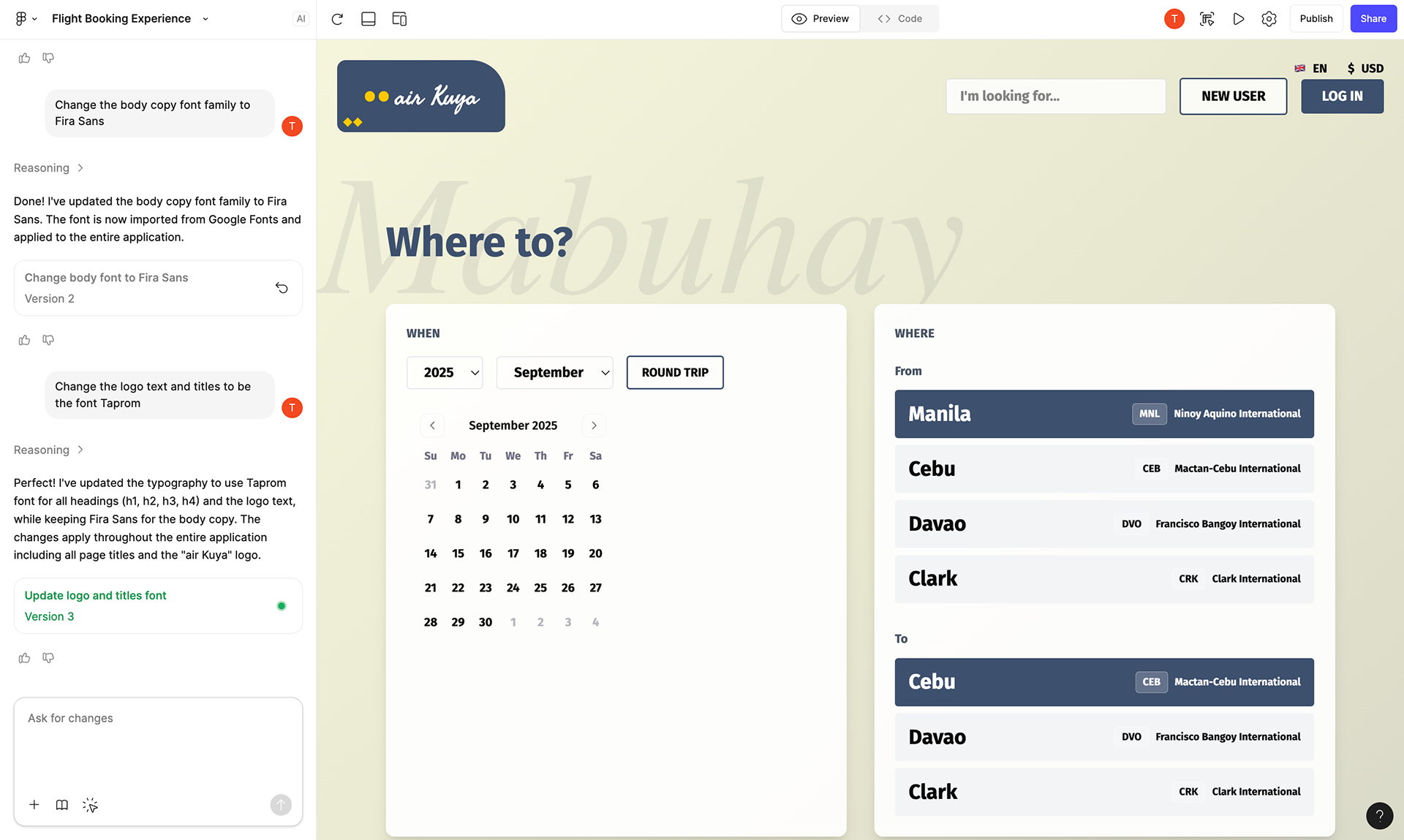Screen dimensions: 1404x840
Task: Thumbs down the Version 2 response
Action: tap(48, 340)
